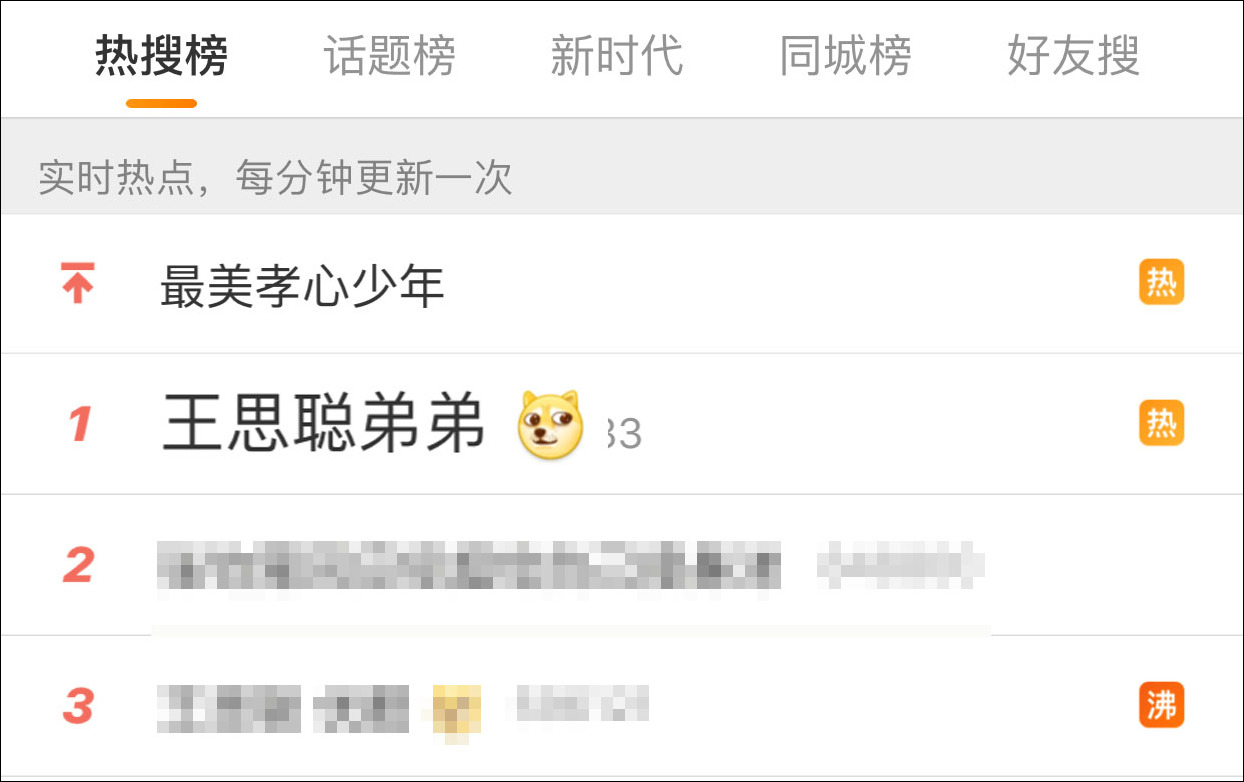Open the 最美孝心少年 topic
Screen dimensions: 1244x782
(x=302, y=287)
